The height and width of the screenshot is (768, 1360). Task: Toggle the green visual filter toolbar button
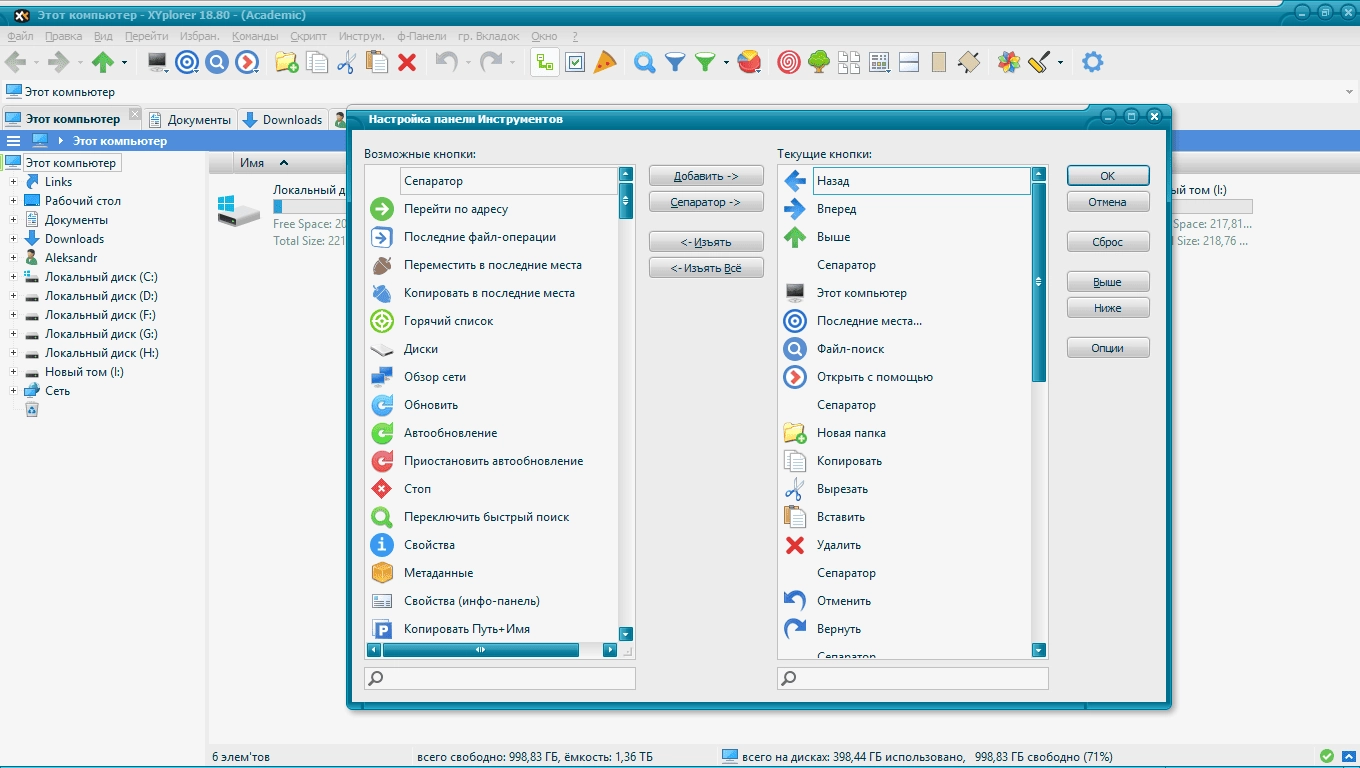(705, 62)
